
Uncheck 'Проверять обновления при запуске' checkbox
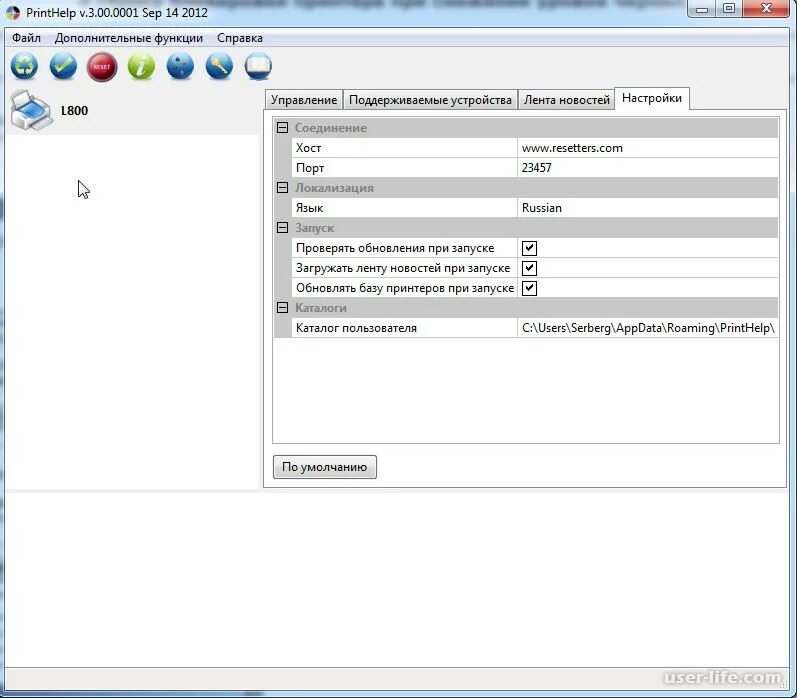coord(529,248)
